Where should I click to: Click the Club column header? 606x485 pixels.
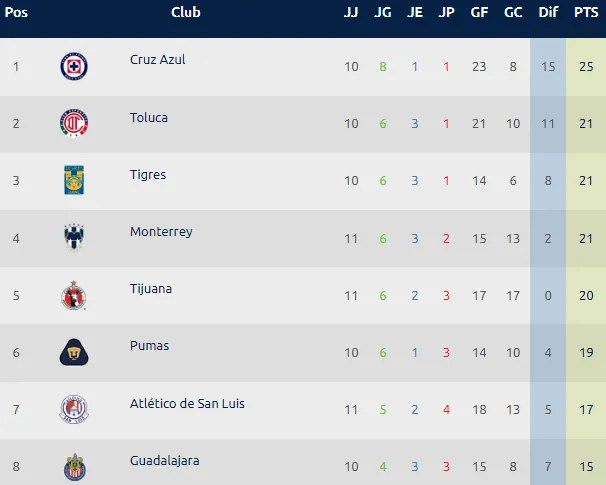185,12
